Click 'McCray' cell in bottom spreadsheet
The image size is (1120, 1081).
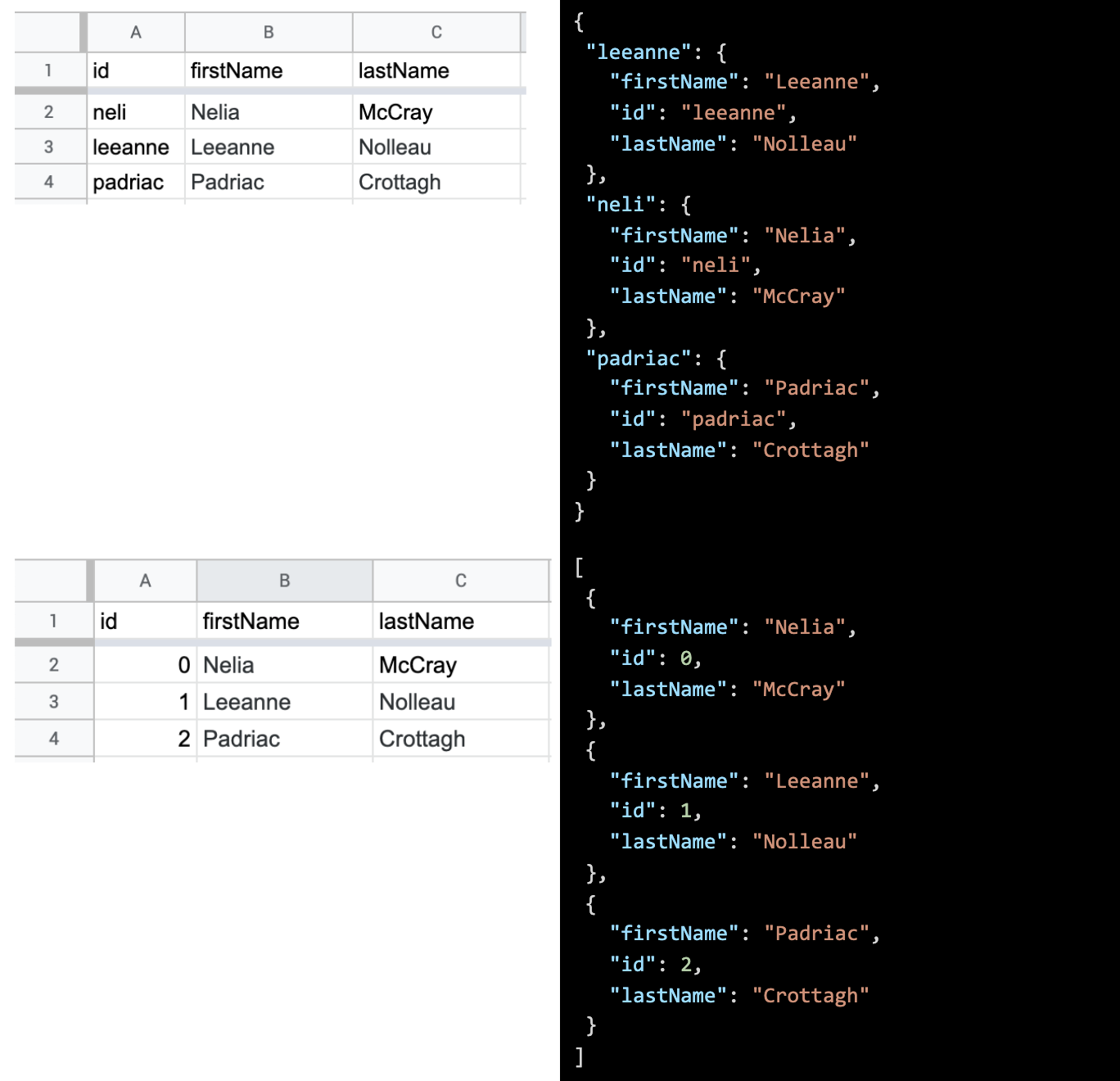click(461, 665)
